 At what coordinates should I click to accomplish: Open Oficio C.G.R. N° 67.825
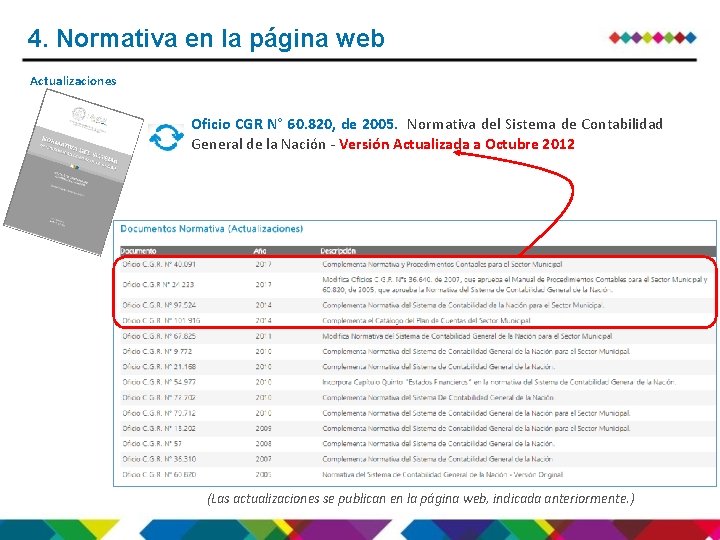(159, 336)
